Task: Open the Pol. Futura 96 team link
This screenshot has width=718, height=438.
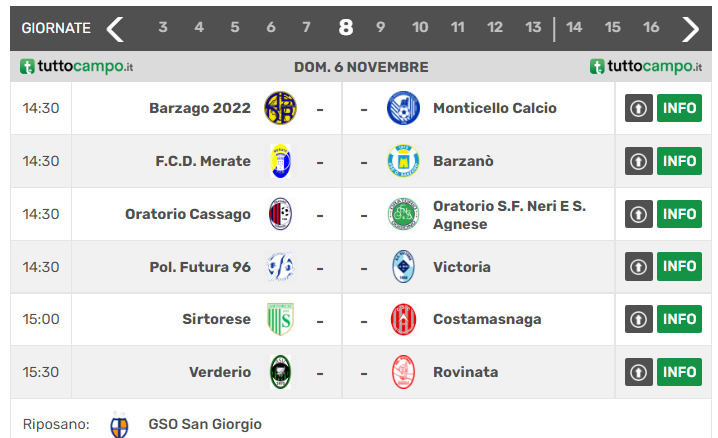Action: pos(200,267)
